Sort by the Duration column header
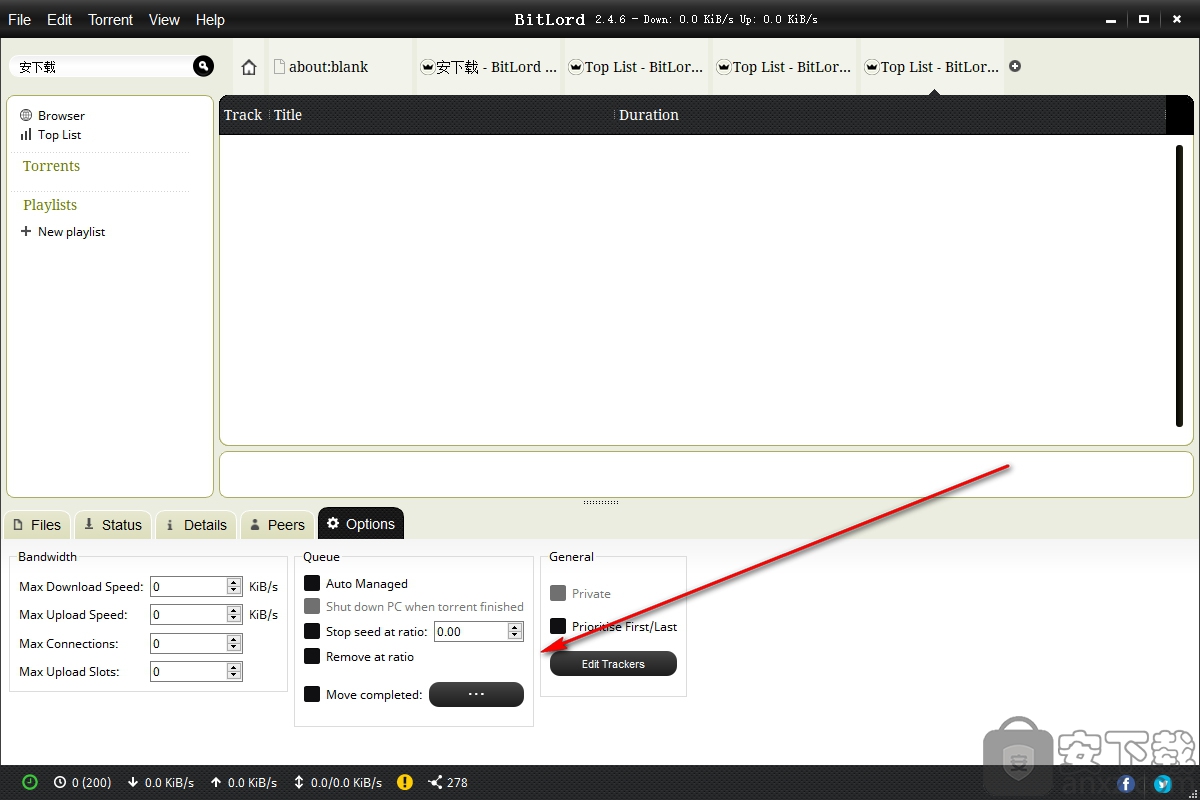Screen dimensions: 1200x800 point(649,115)
